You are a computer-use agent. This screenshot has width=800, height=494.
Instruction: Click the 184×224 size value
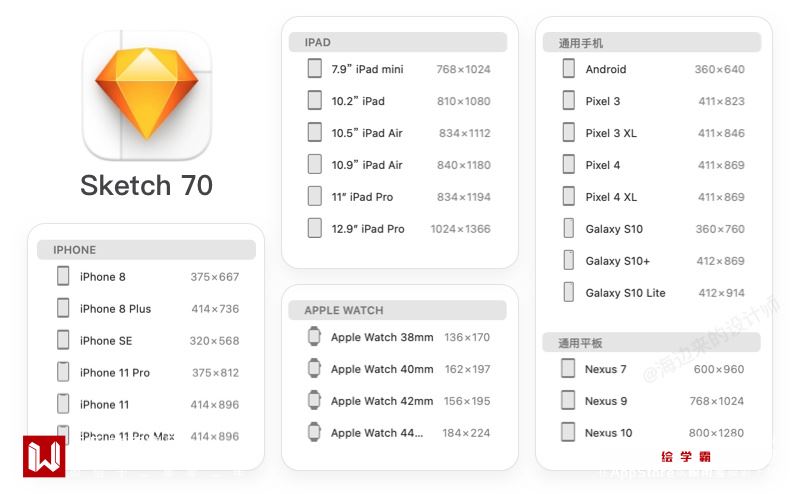[x=466, y=433]
